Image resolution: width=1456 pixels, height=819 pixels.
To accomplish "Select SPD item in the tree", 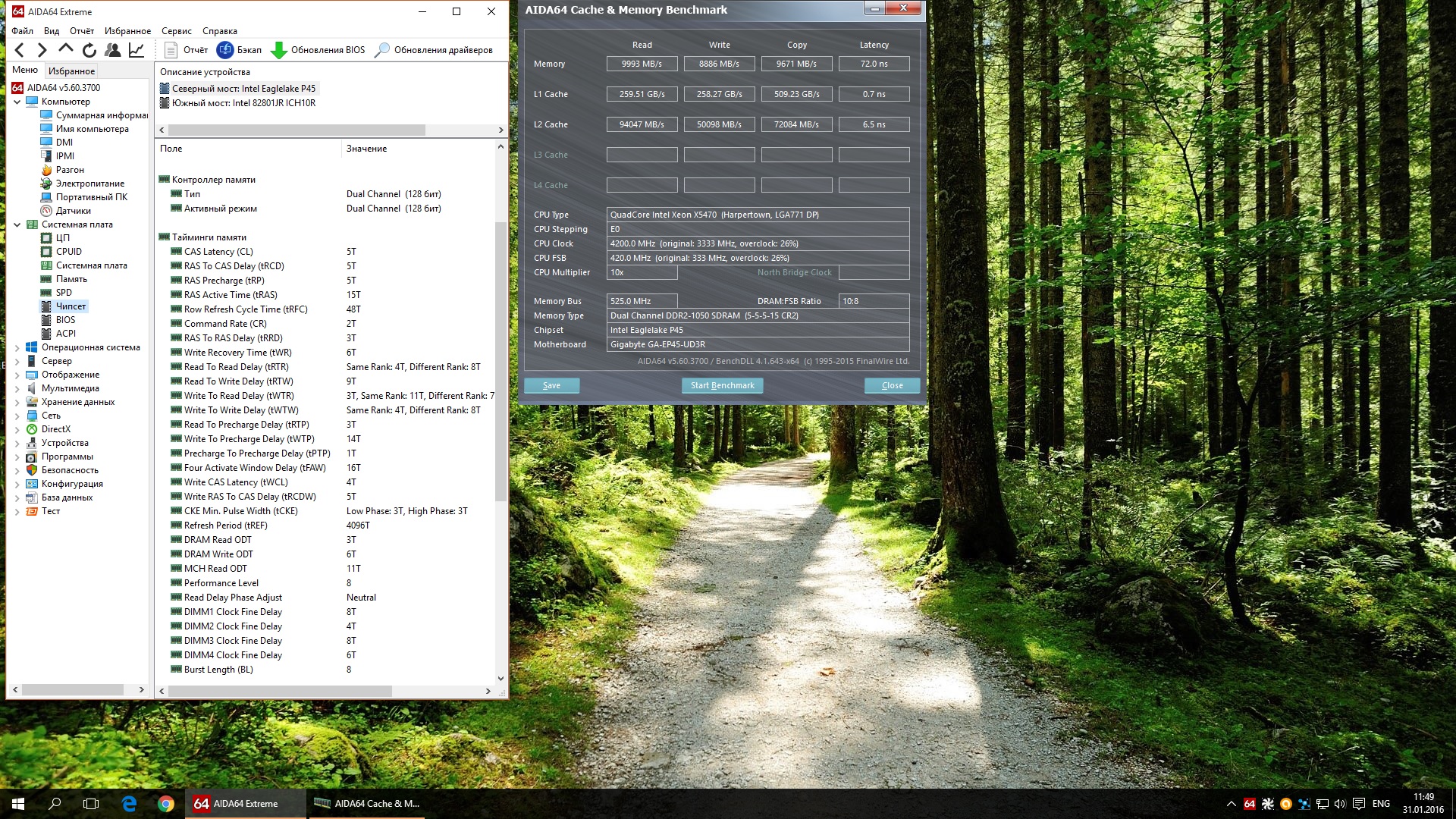I will [x=64, y=293].
